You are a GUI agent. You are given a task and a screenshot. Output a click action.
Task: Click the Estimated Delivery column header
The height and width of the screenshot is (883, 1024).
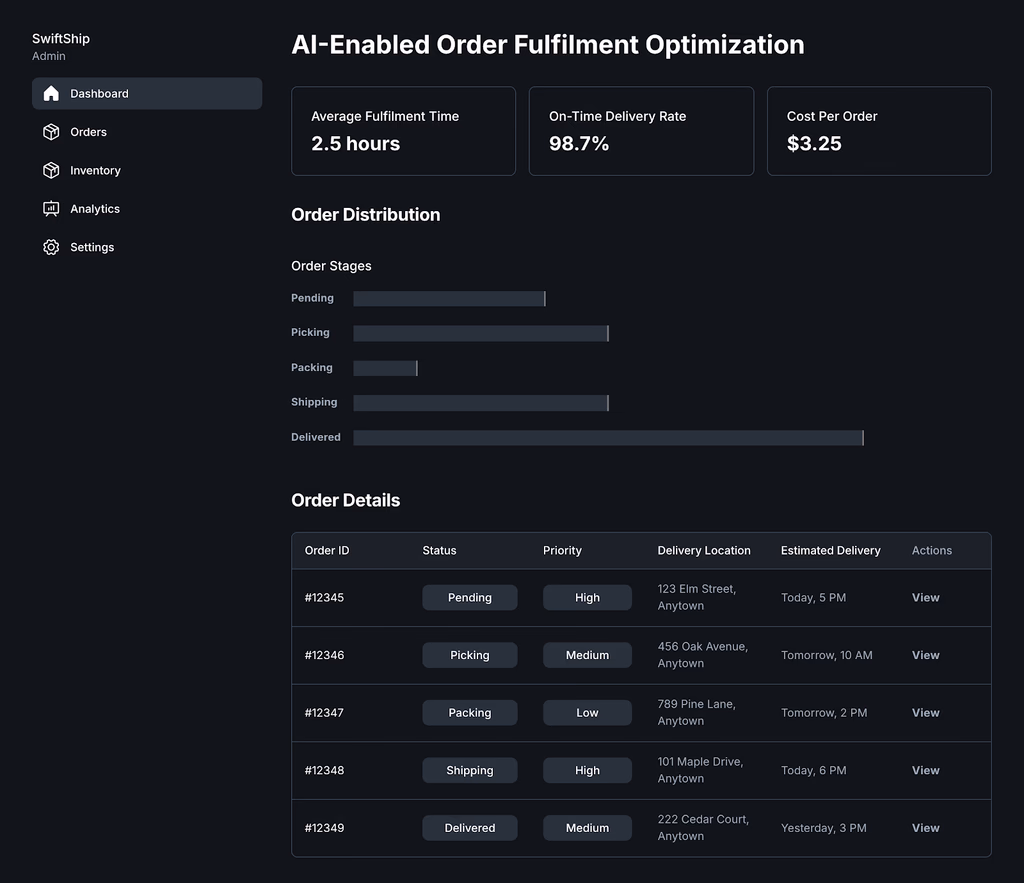(831, 551)
